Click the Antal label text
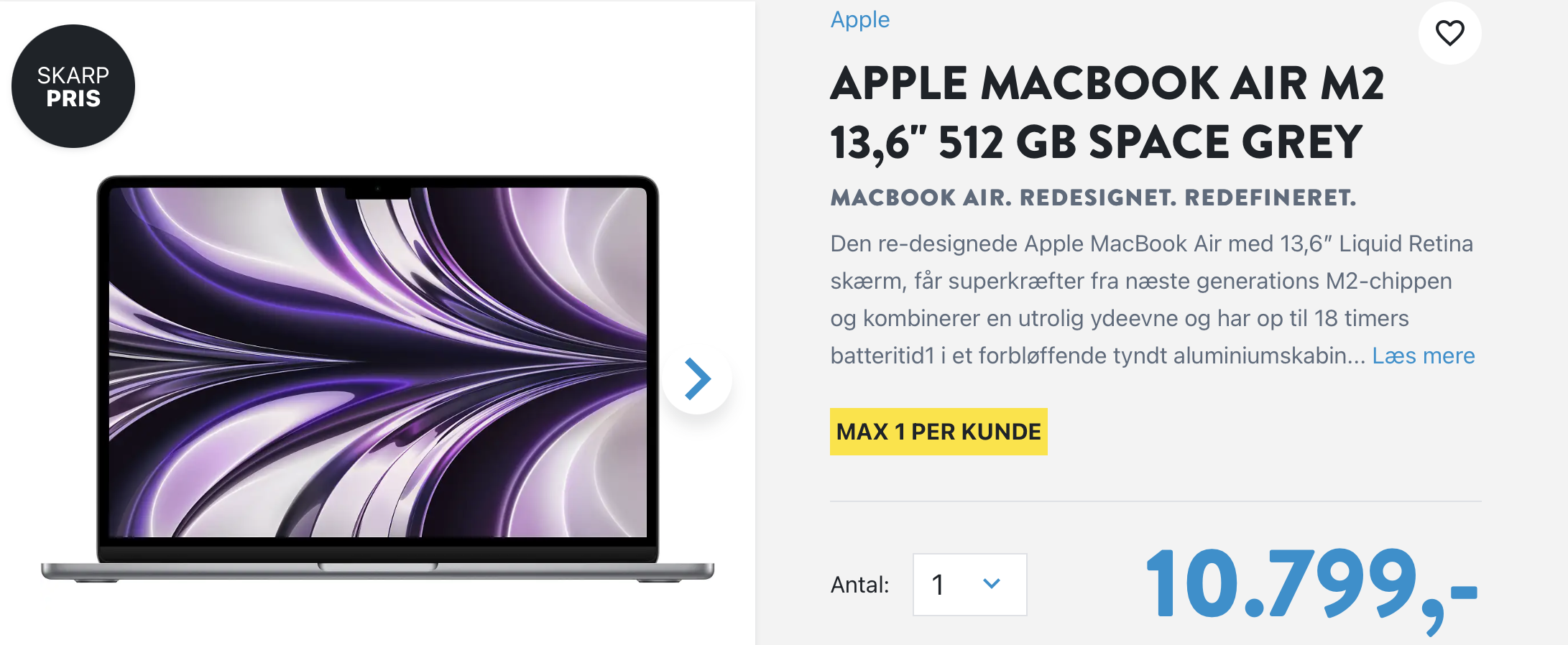Viewport: 1568px width, 645px height. (859, 585)
